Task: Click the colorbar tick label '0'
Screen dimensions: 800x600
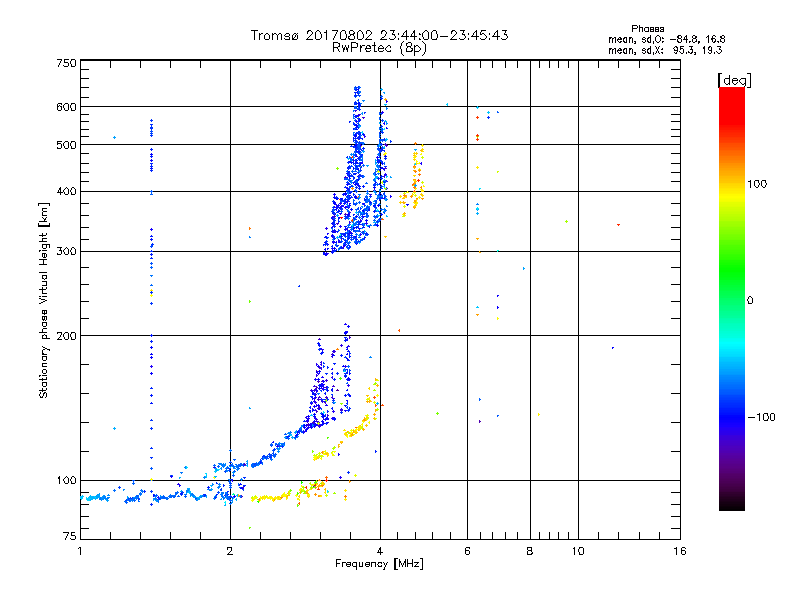Action: pyautogui.click(x=750, y=301)
